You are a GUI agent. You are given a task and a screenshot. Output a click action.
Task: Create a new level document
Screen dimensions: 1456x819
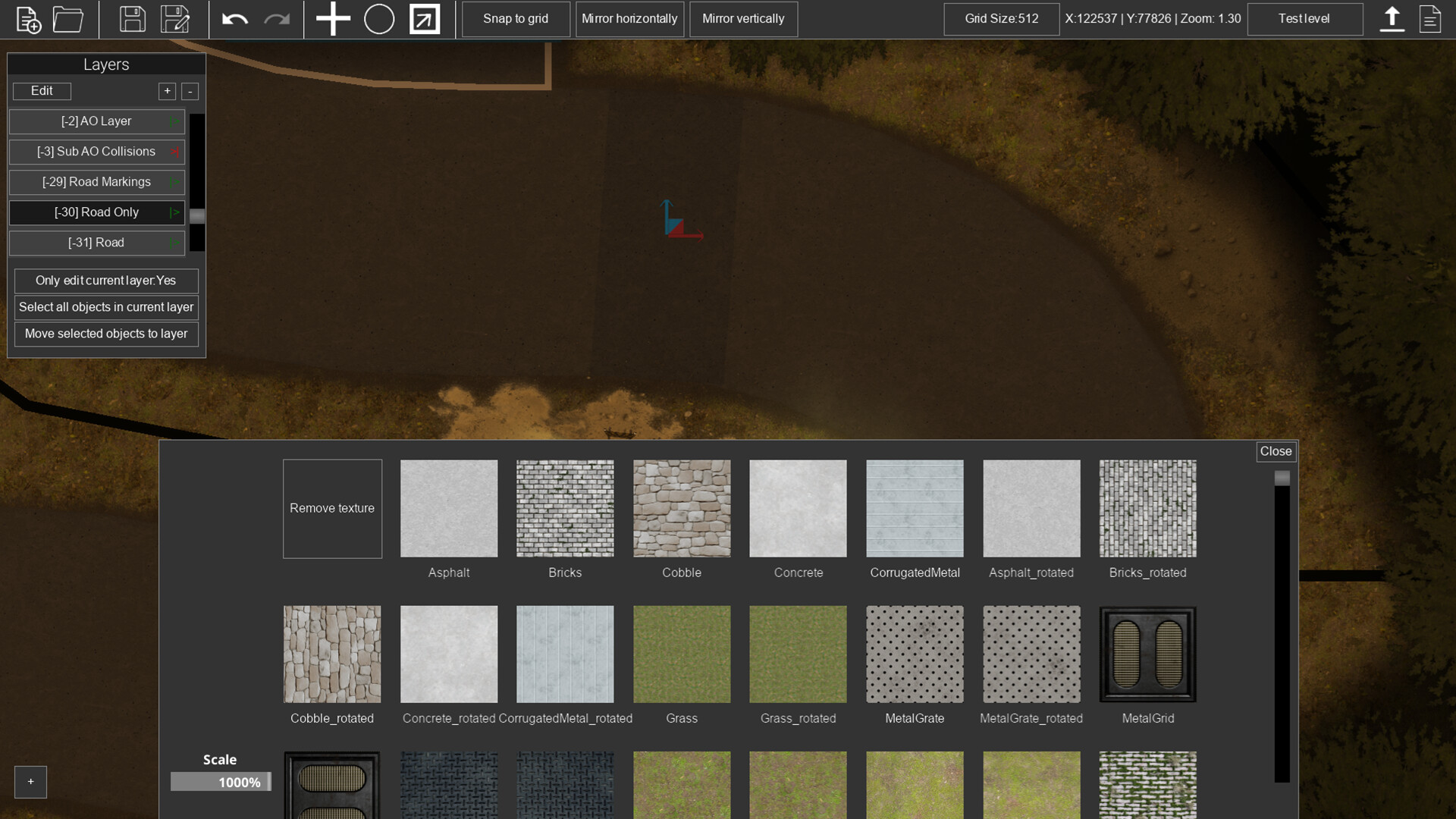29,19
